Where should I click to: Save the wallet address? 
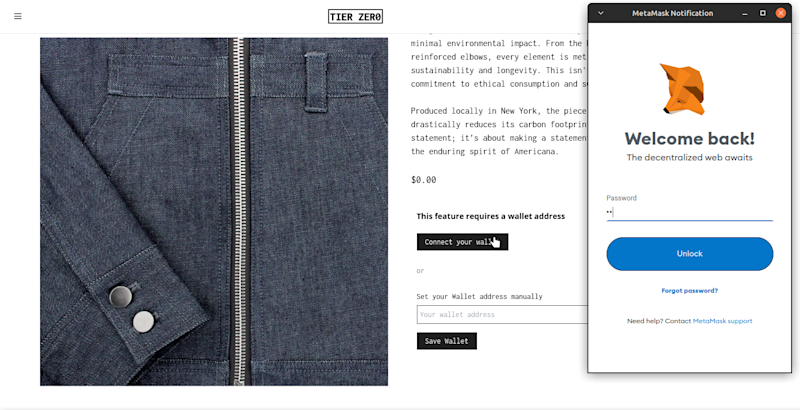pyautogui.click(x=446, y=341)
